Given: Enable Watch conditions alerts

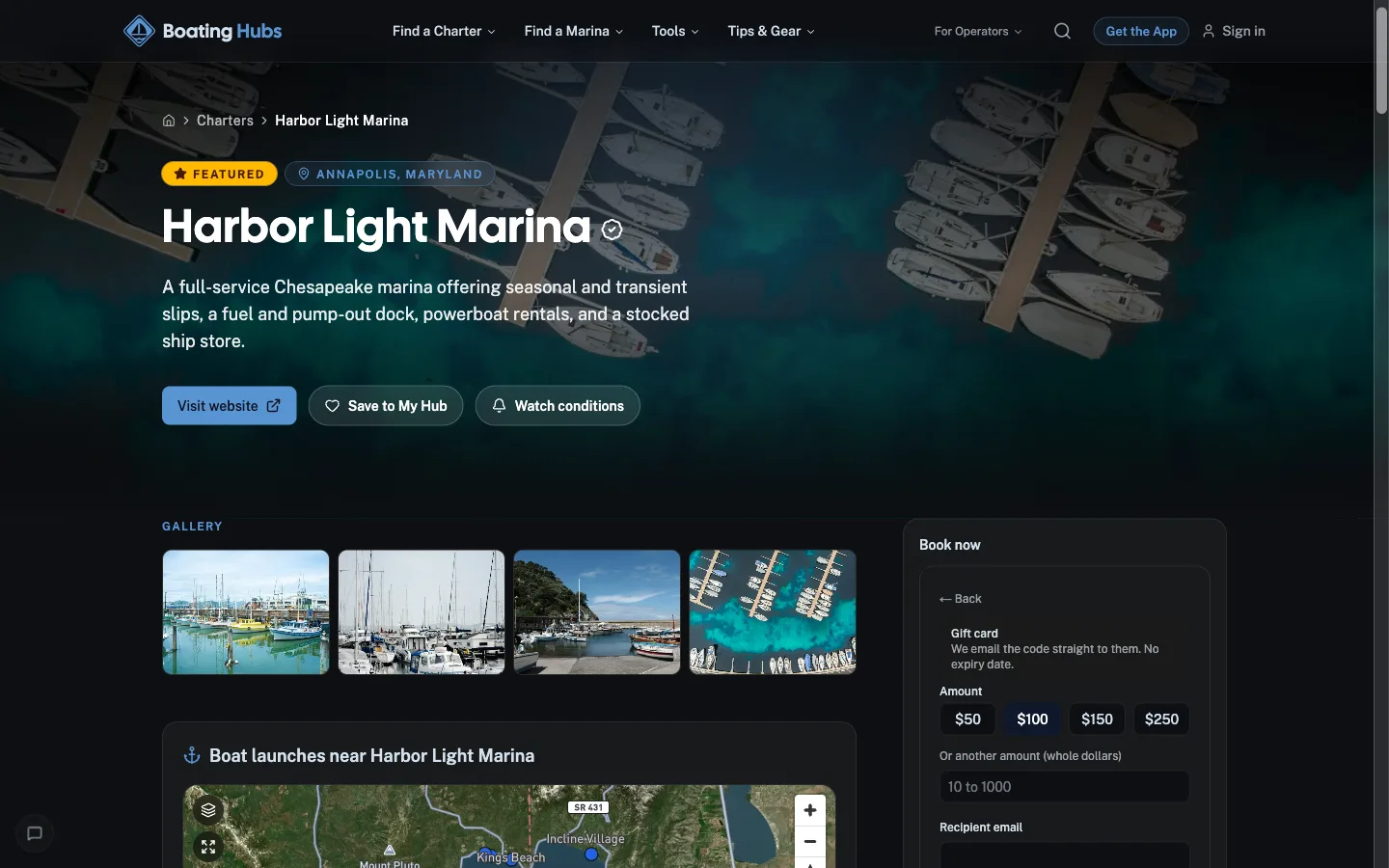Looking at the screenshot, I should (x=558, y=406).
